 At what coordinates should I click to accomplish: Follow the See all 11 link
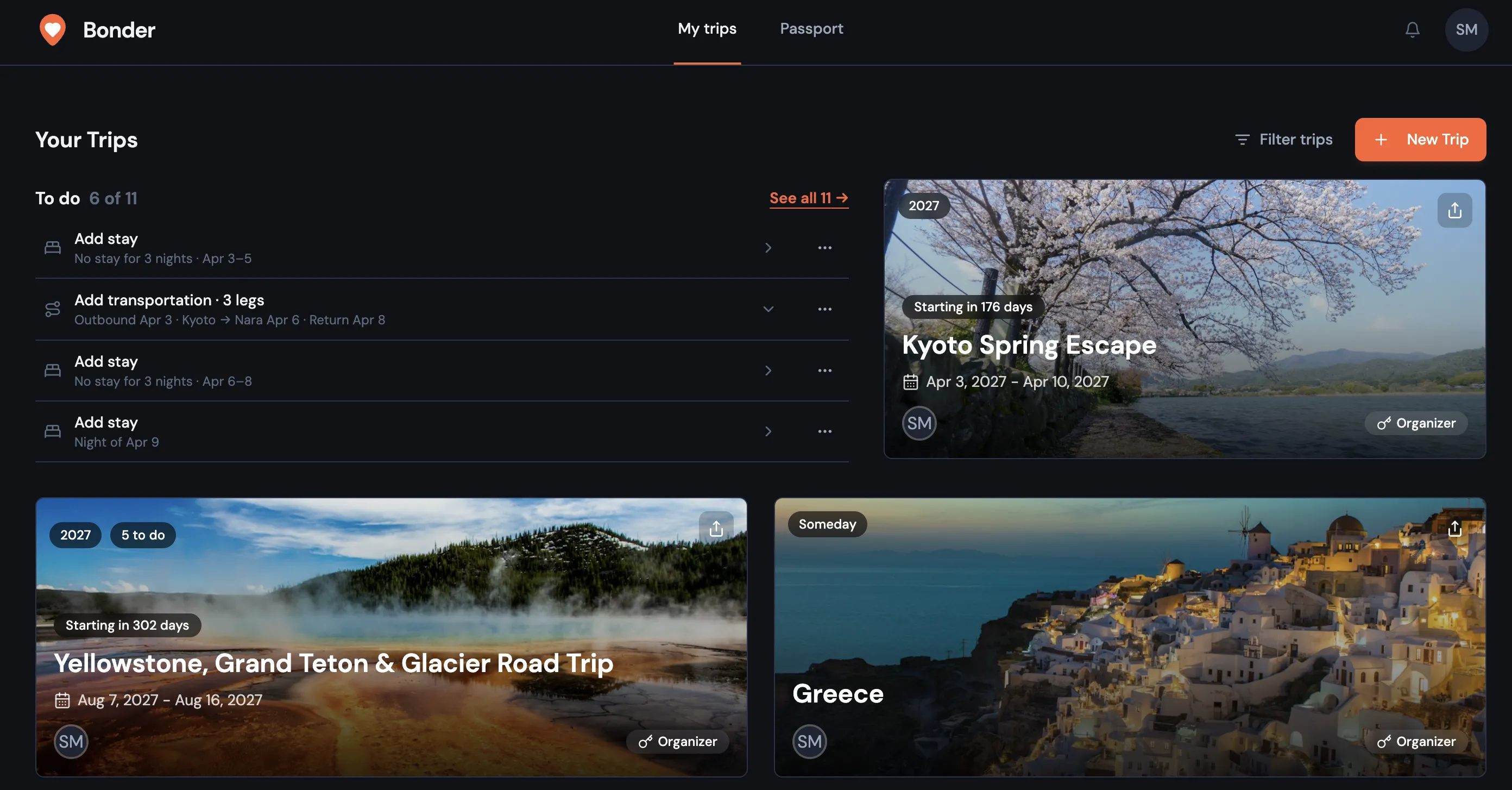coord(809,198)
